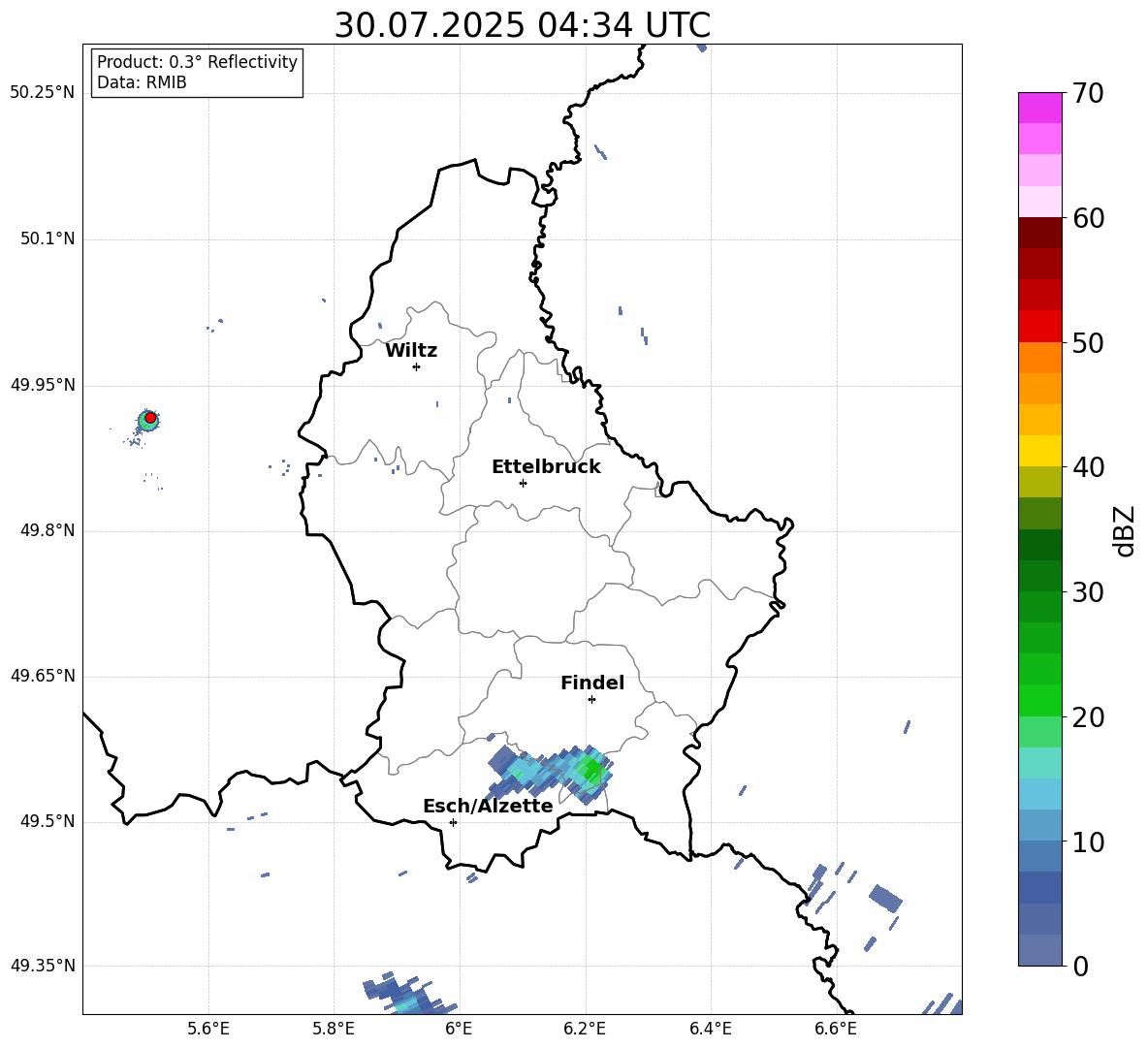Click the red high-reflectivity dot at left
The width and height of the screenshot is (1148, 1048).
point(150,418)
